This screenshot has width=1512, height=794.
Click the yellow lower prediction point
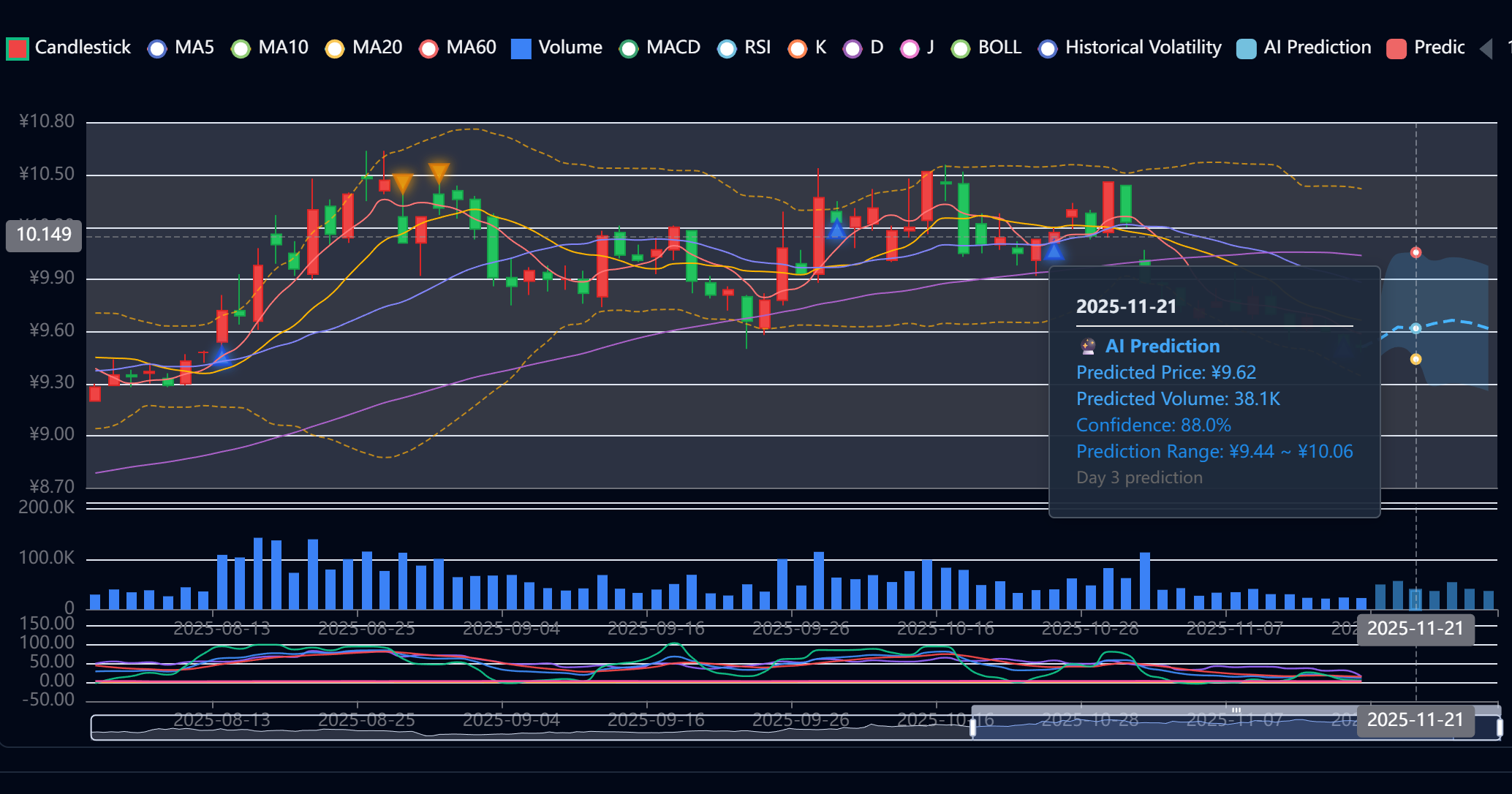click(x=1415, y=359)
